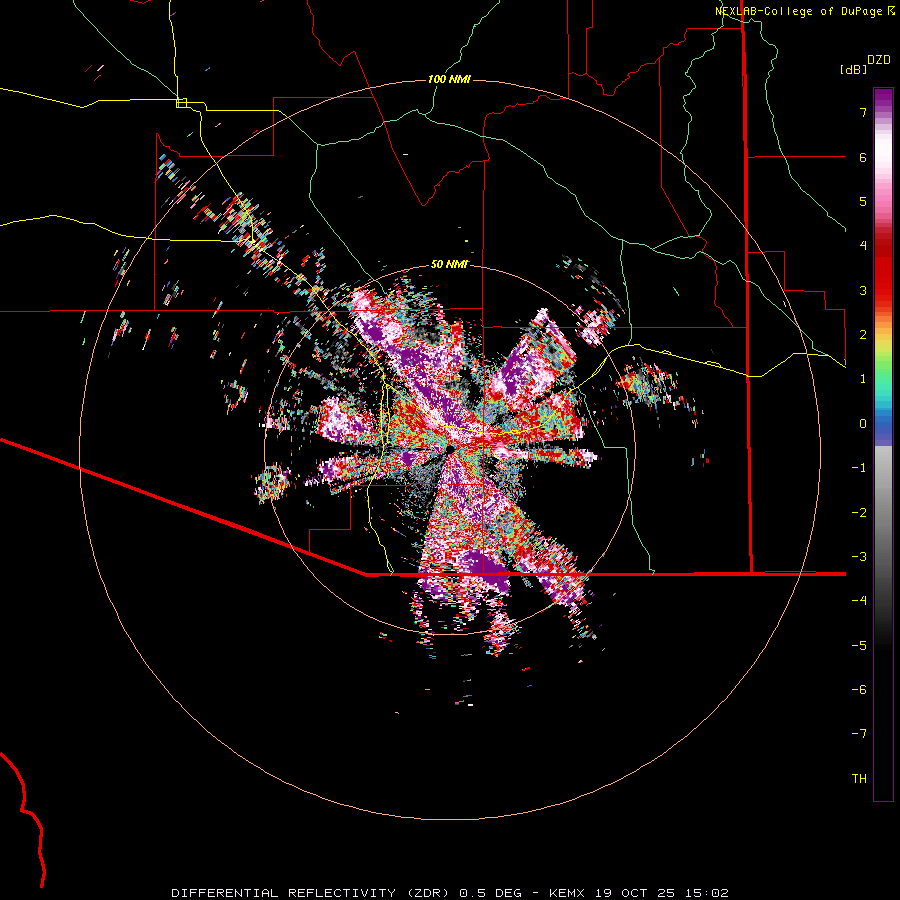The width and height of the screenshot is (900, 900).
Task: Click the 19 OCT 25 date stamp
Action: pyautogui.click(x=635, y=893)
